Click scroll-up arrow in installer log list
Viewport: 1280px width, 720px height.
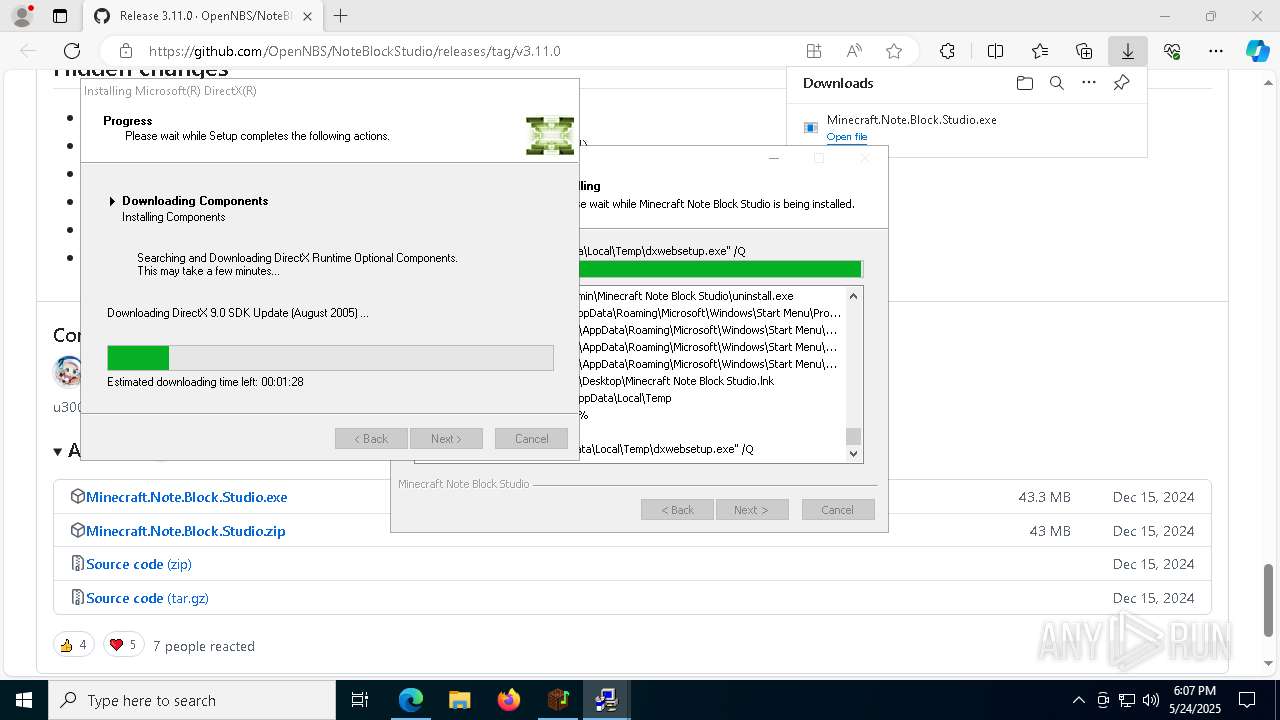(853, 296)
